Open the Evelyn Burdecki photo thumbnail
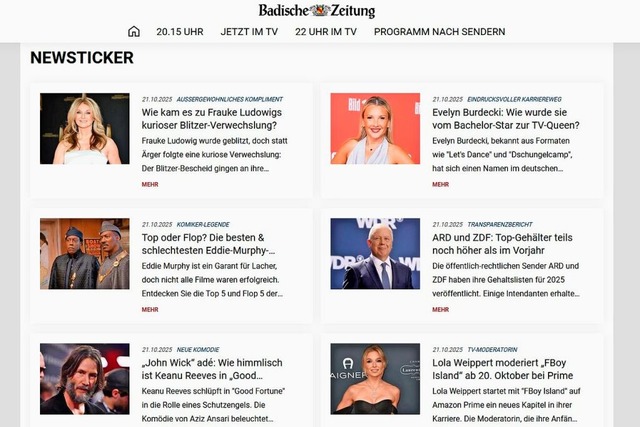 [375, 129]
